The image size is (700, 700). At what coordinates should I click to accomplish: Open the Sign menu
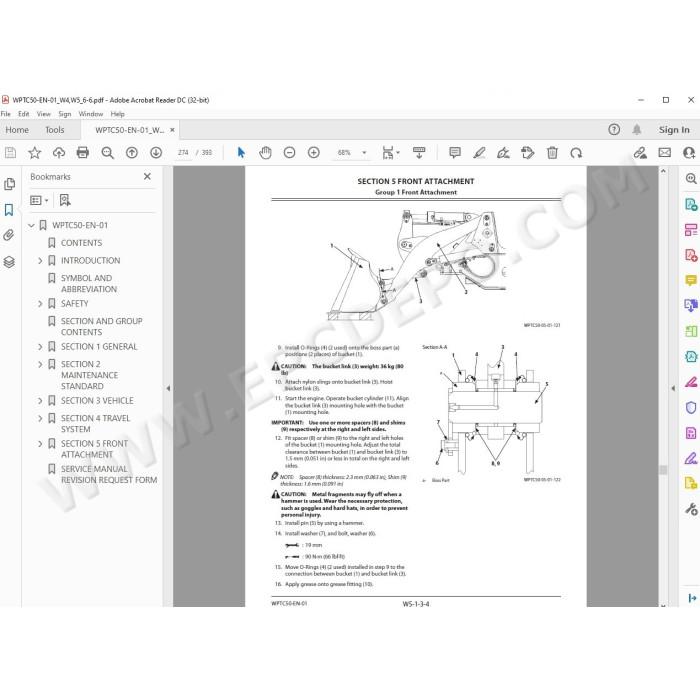pos(65,114)
